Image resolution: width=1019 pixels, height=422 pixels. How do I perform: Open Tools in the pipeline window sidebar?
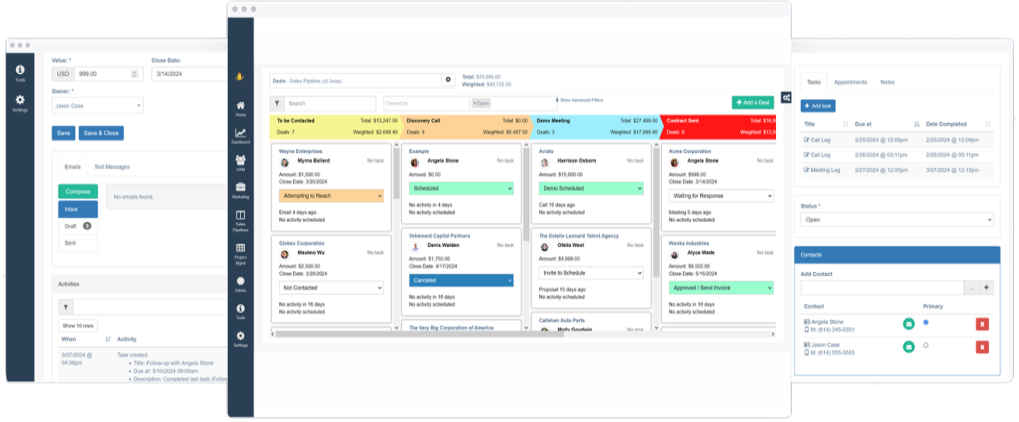(240, 311)
